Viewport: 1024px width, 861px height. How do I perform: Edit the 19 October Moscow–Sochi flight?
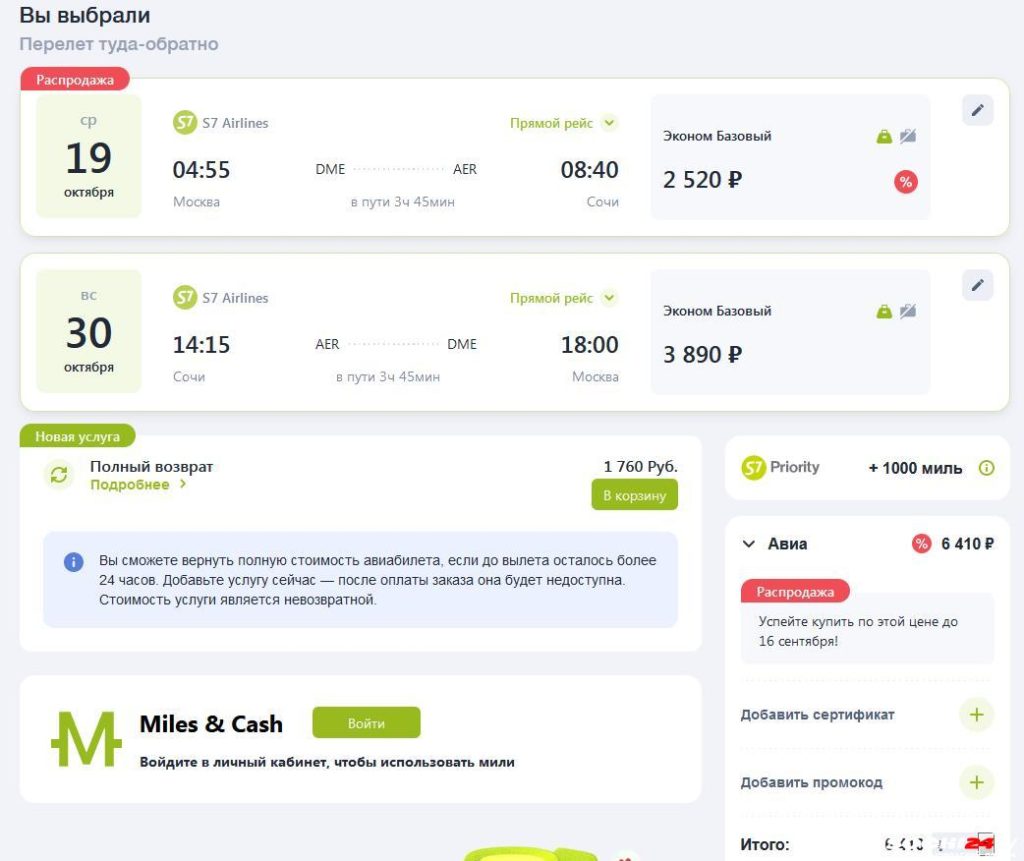coord(977,110)
